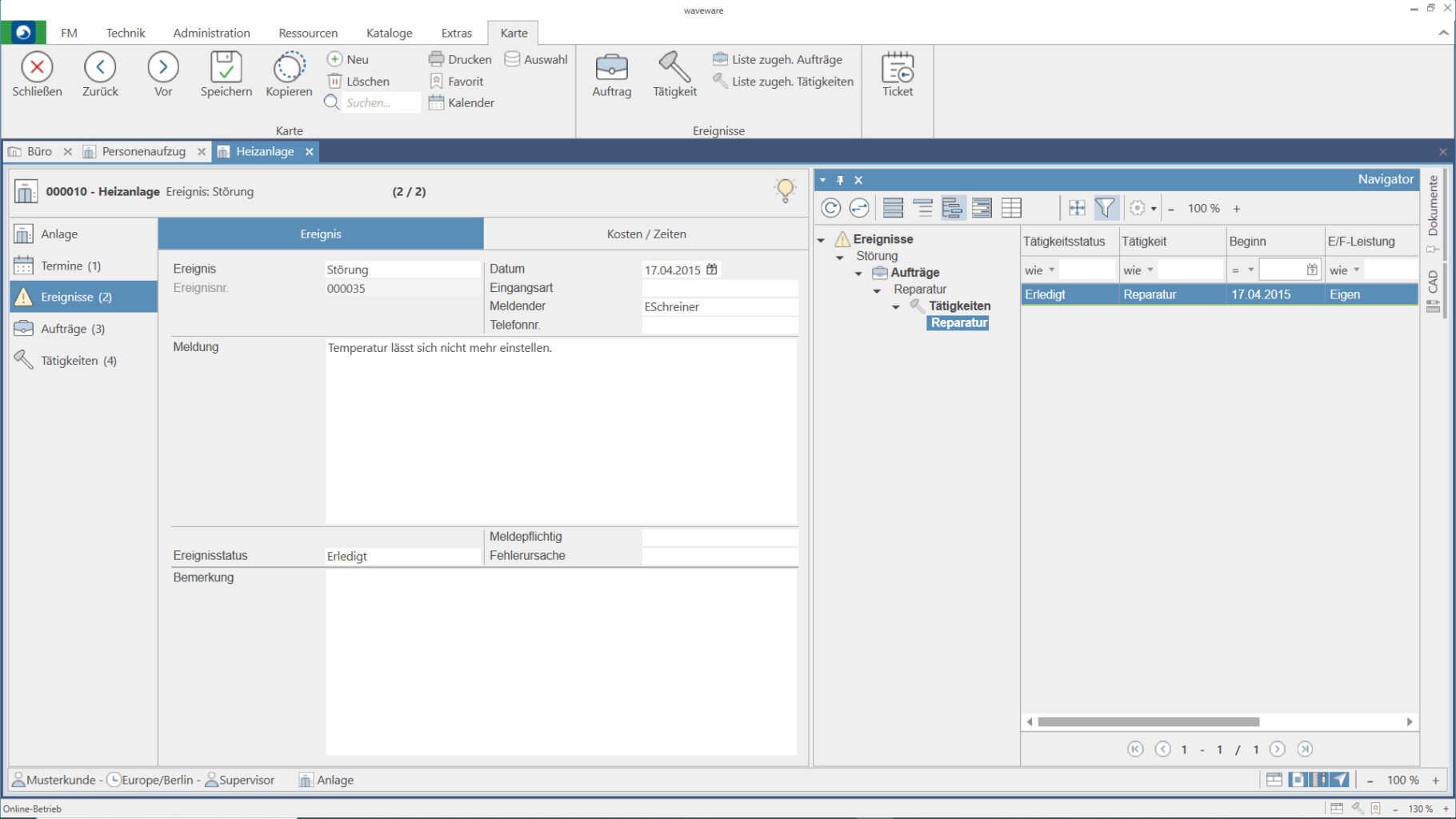The width and height of the screenshot is (1456, 819).
Task: Open the Navigator settings gear dropdown
Action: click(x=1142, y=209)
